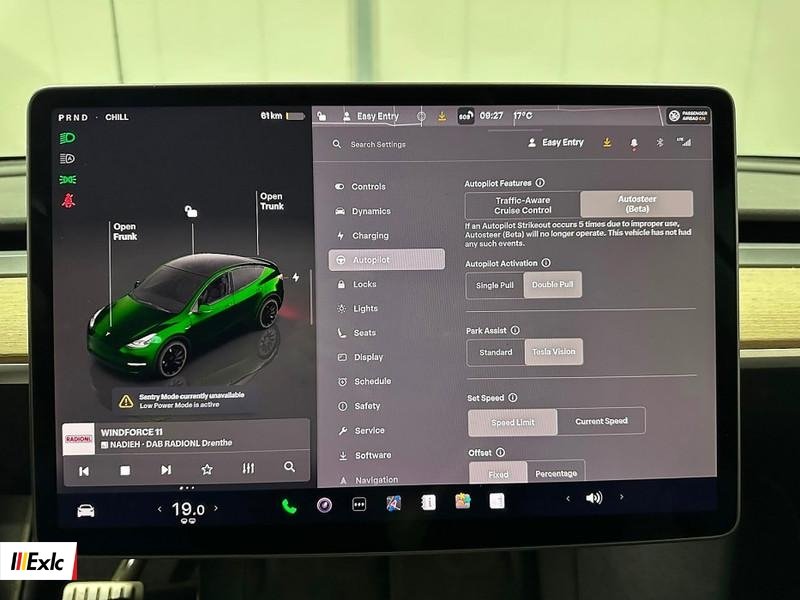Image resolution: width=800 pixels, height=600 pixels.
Task: Set Autopilot Activation to Single Pull
Action: [x=494, y=286]
